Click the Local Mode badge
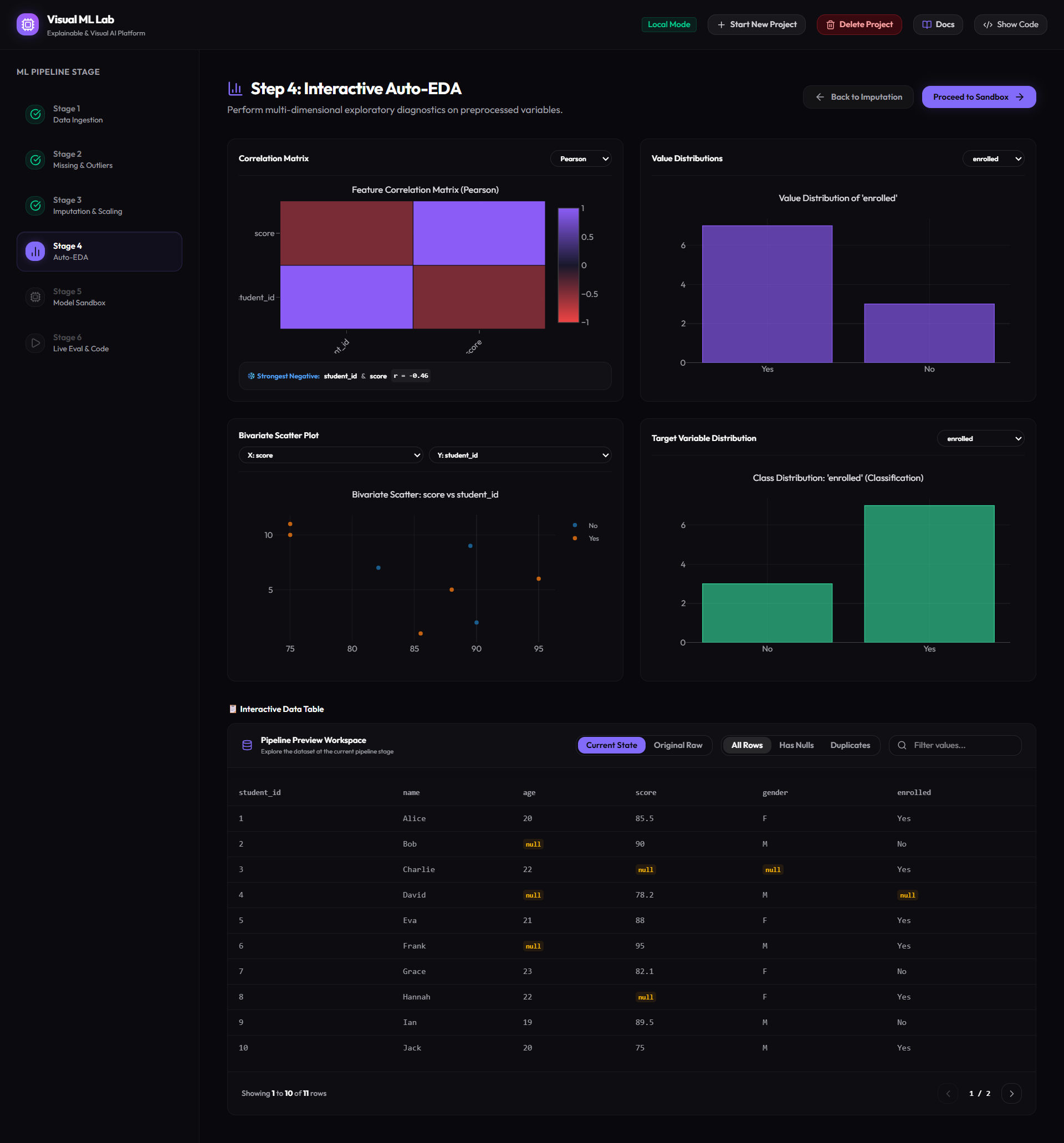The width and height of the screenshot is (1064, 1143). pos(669,25)
